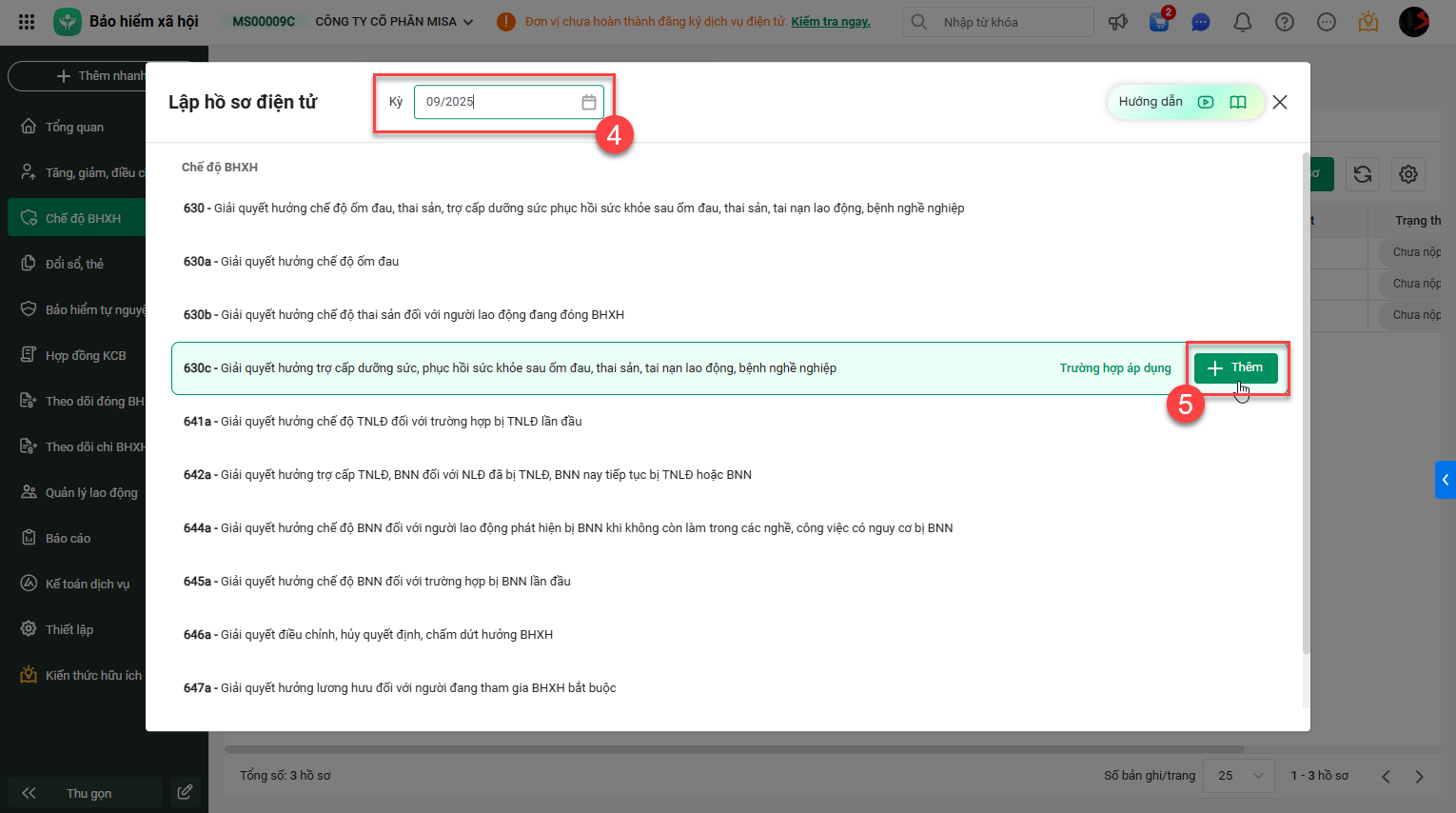Go to next page arrow
The width and height of the screenshot is (1456, 813).
1420,776
